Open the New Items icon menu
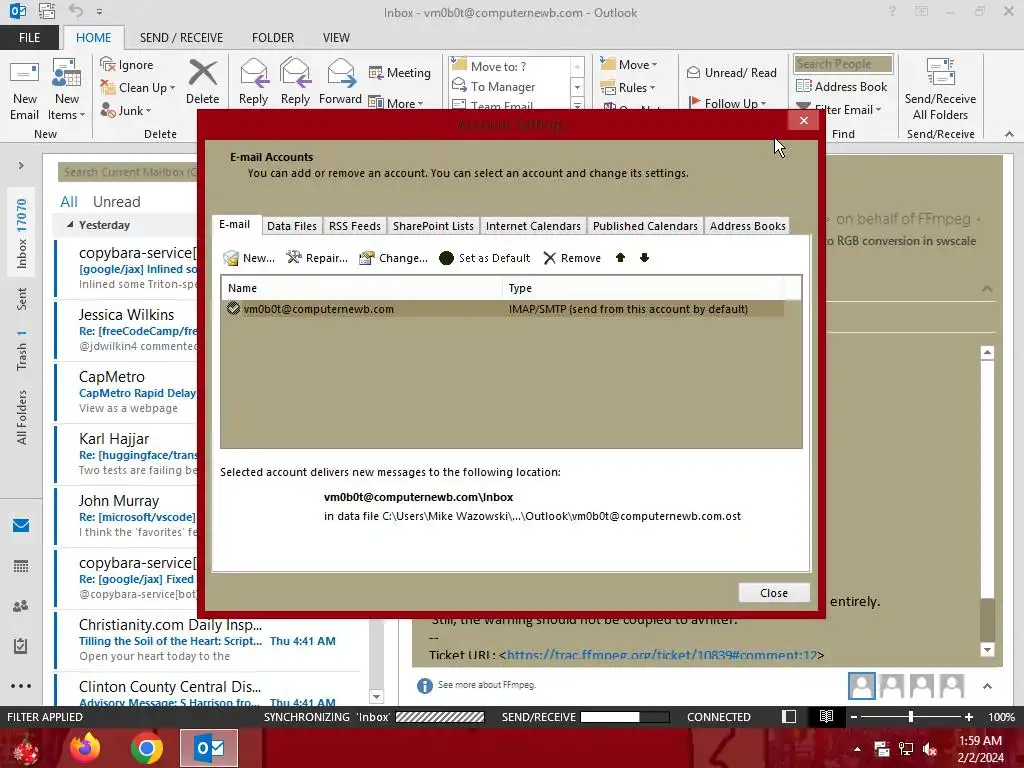The image size is (1024, 768). point(67,74)
